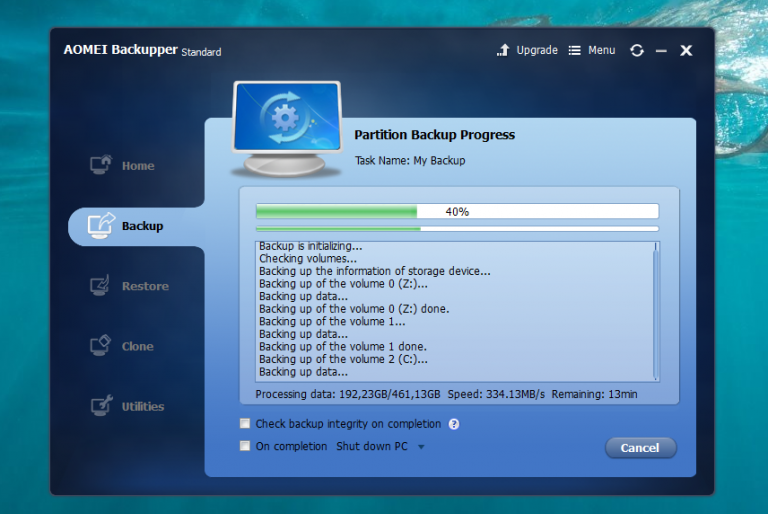Cancel the backup operation
Viewport: 768px width, 514px height.
640,447
